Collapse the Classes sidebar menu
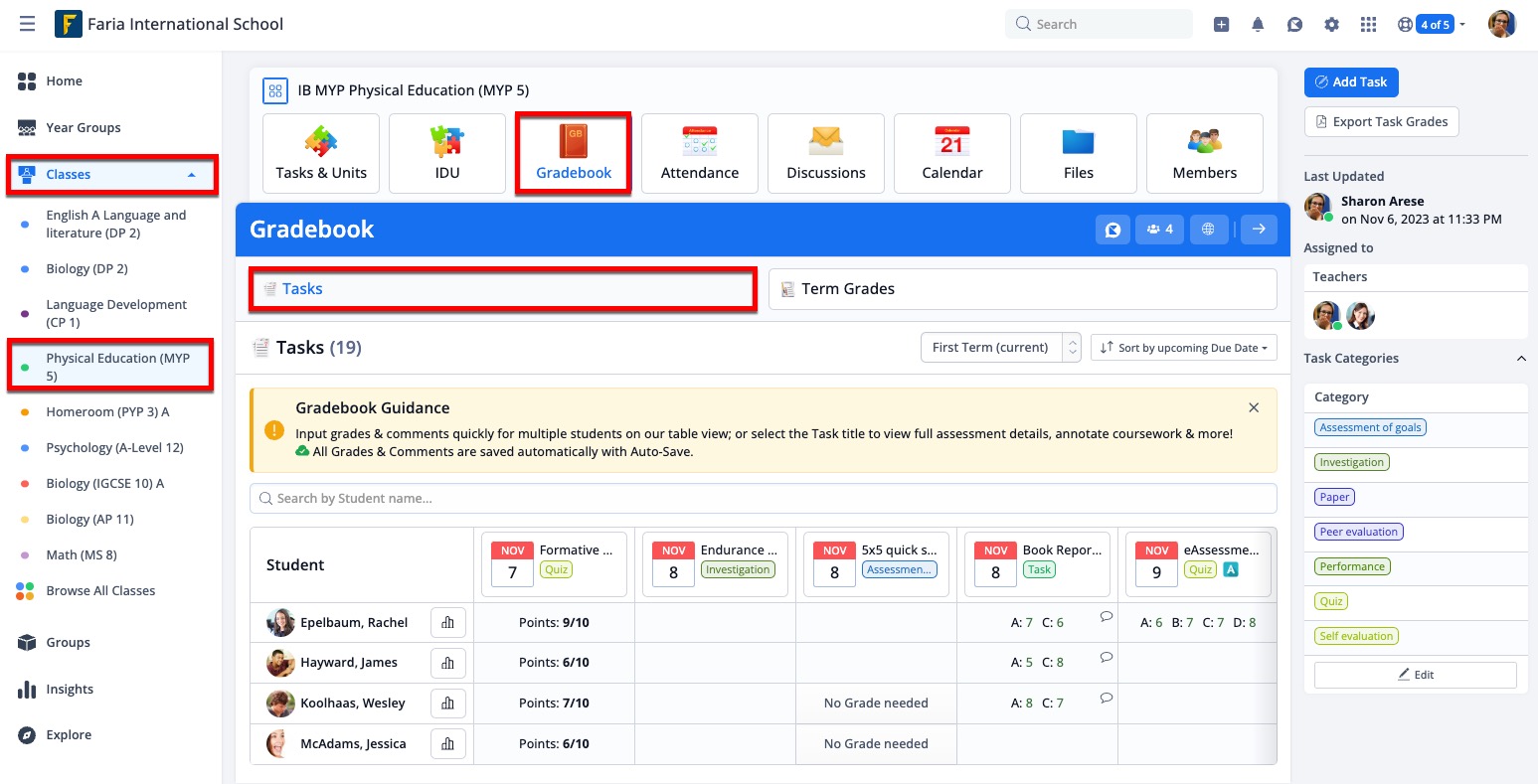The width and height of the screenshot is (1538, 784). [x=192, y=175]
